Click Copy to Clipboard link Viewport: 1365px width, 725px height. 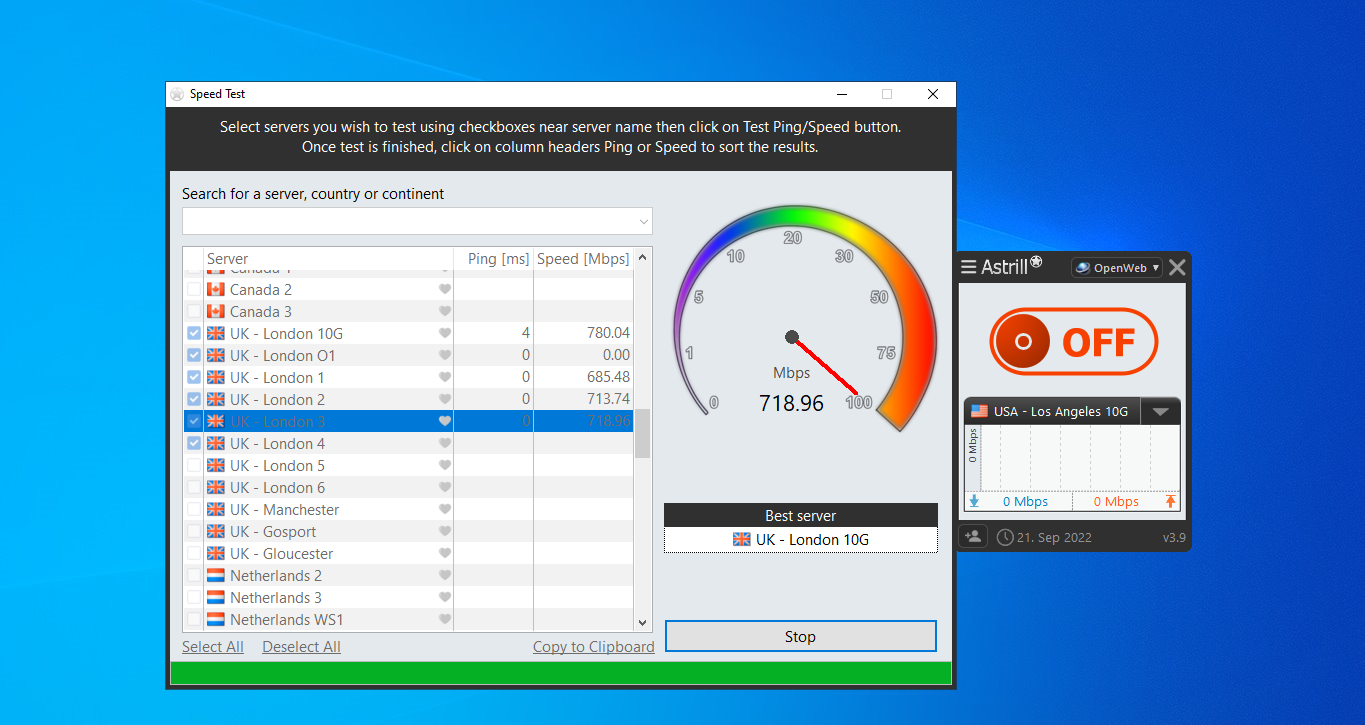tap(594, 647)
